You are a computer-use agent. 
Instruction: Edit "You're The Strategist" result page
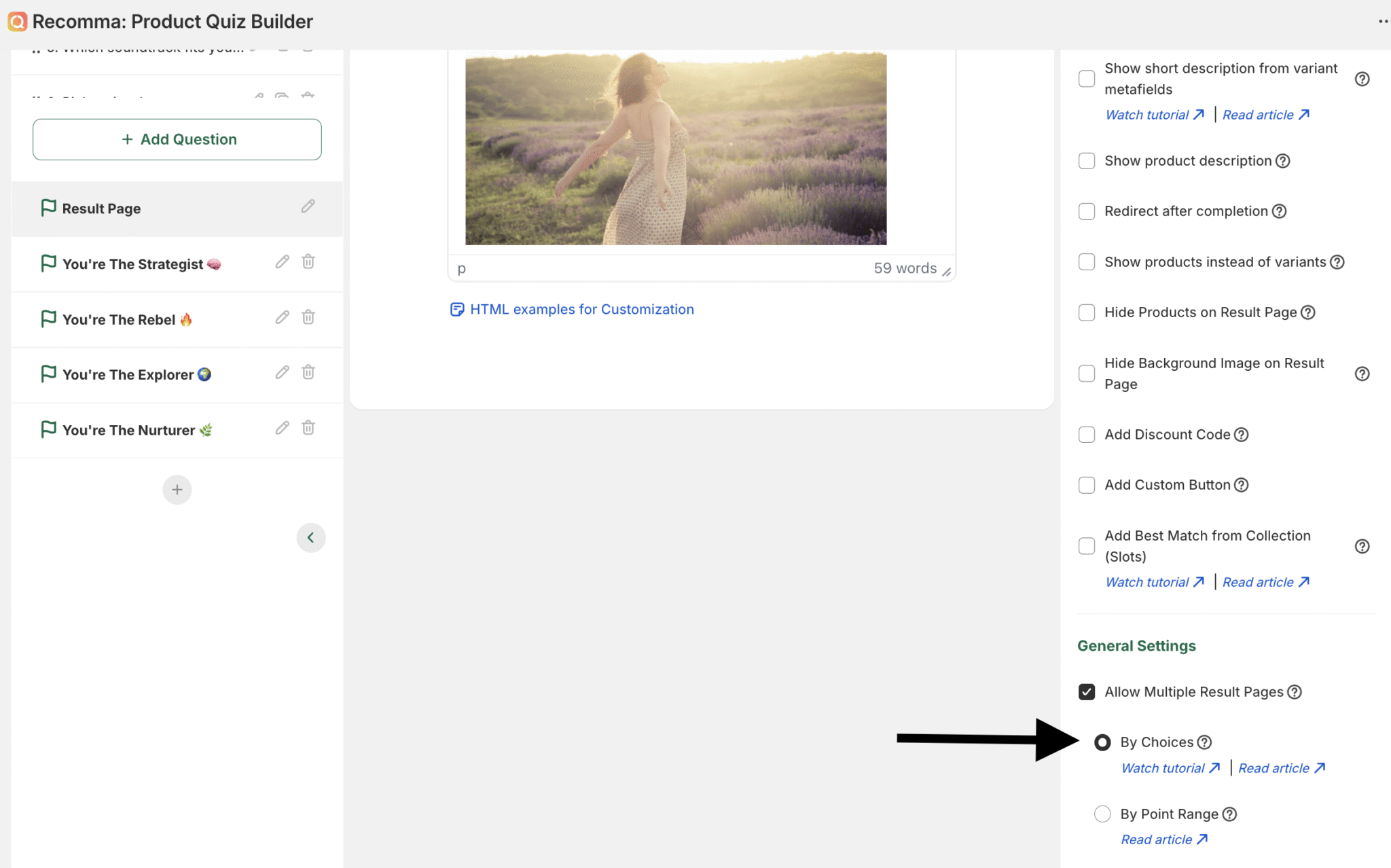click(x=282, y=261)
